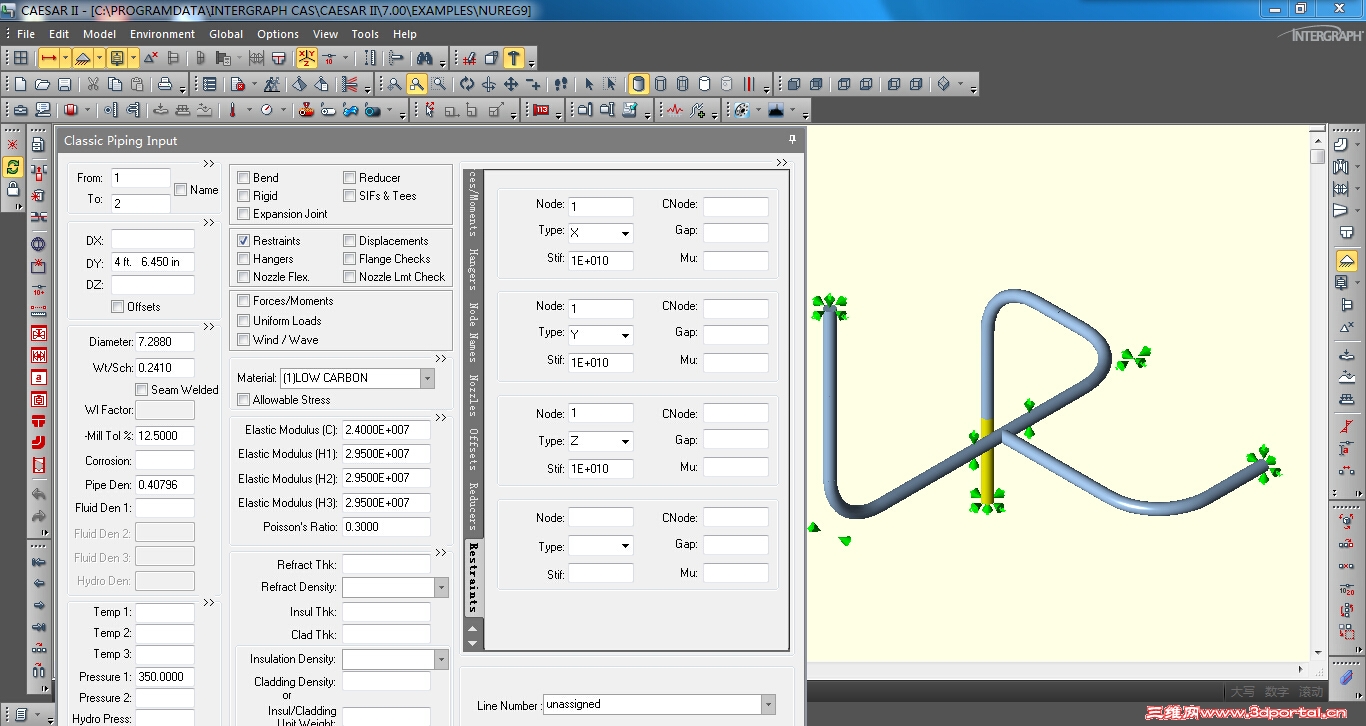1366x726 pixels.
Task: Open the Edit menu
Action: [59, 34]
